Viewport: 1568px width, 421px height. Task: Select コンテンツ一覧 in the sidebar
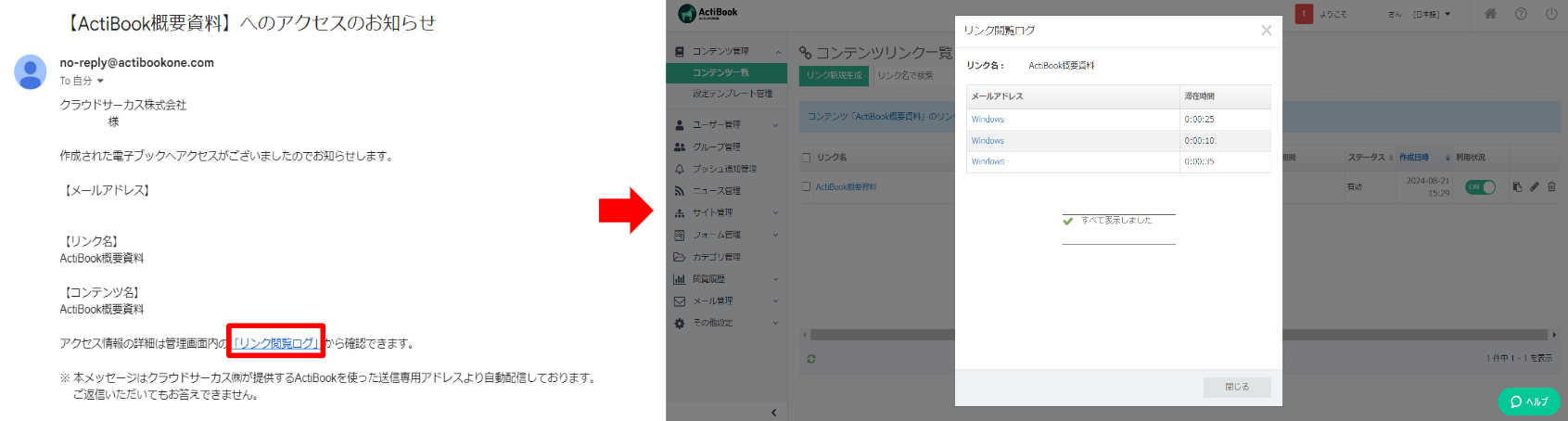tap(726, 72)
